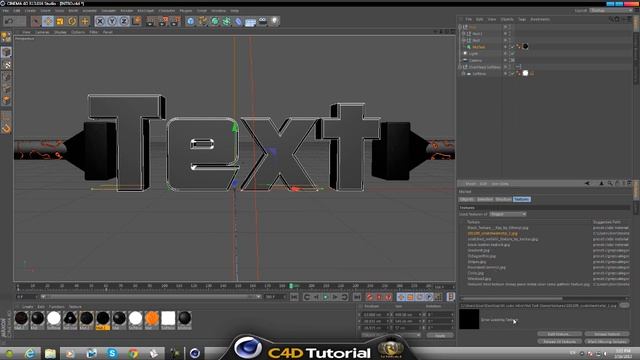The image size is (640, 360).
Task: Open the main File menu
Action: click(x=6, y=11)
